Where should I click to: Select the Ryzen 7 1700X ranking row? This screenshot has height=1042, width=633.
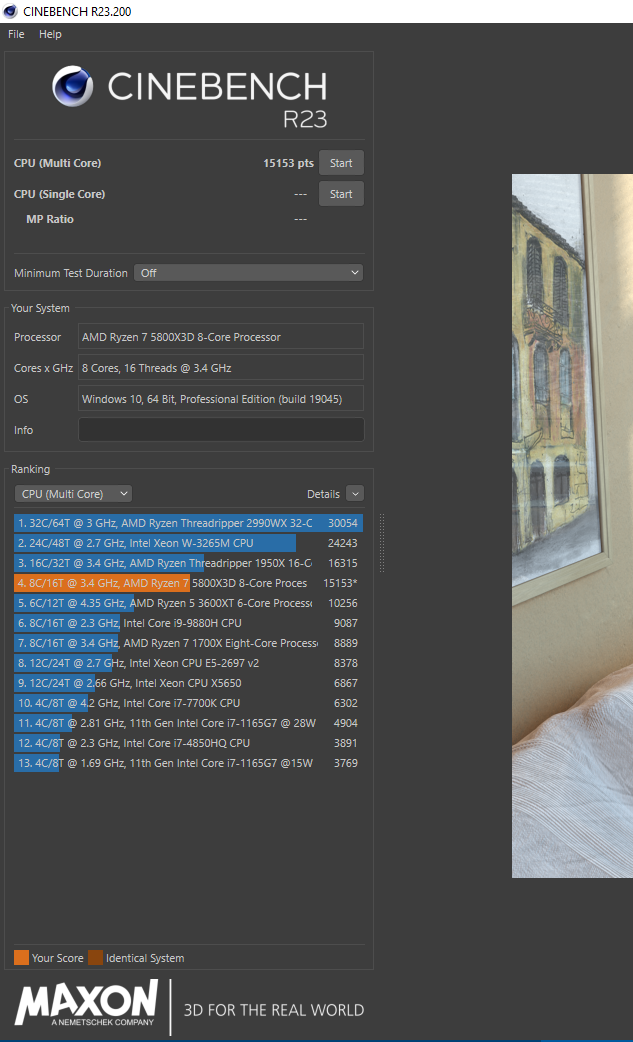(189, 643)
